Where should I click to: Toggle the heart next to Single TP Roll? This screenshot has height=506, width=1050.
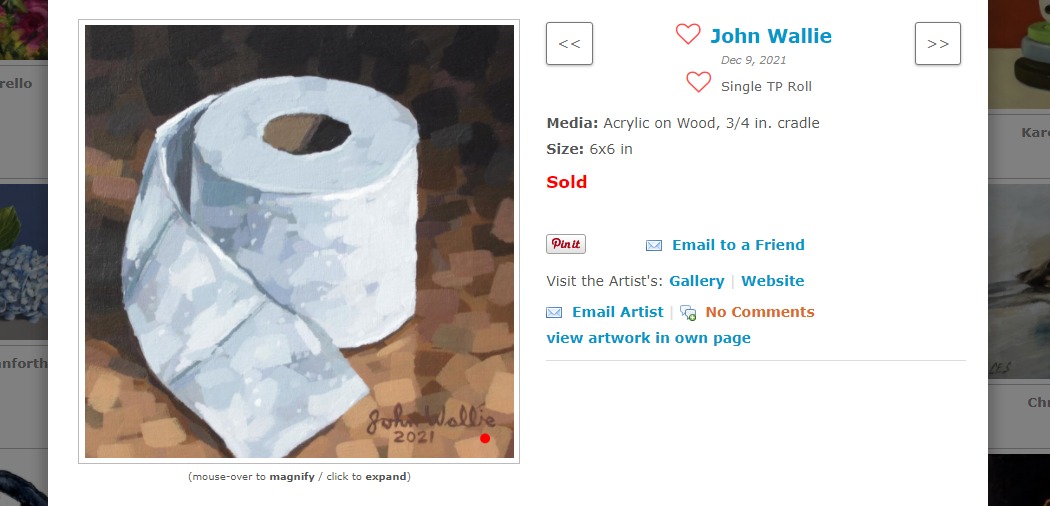tap(698, 82)
